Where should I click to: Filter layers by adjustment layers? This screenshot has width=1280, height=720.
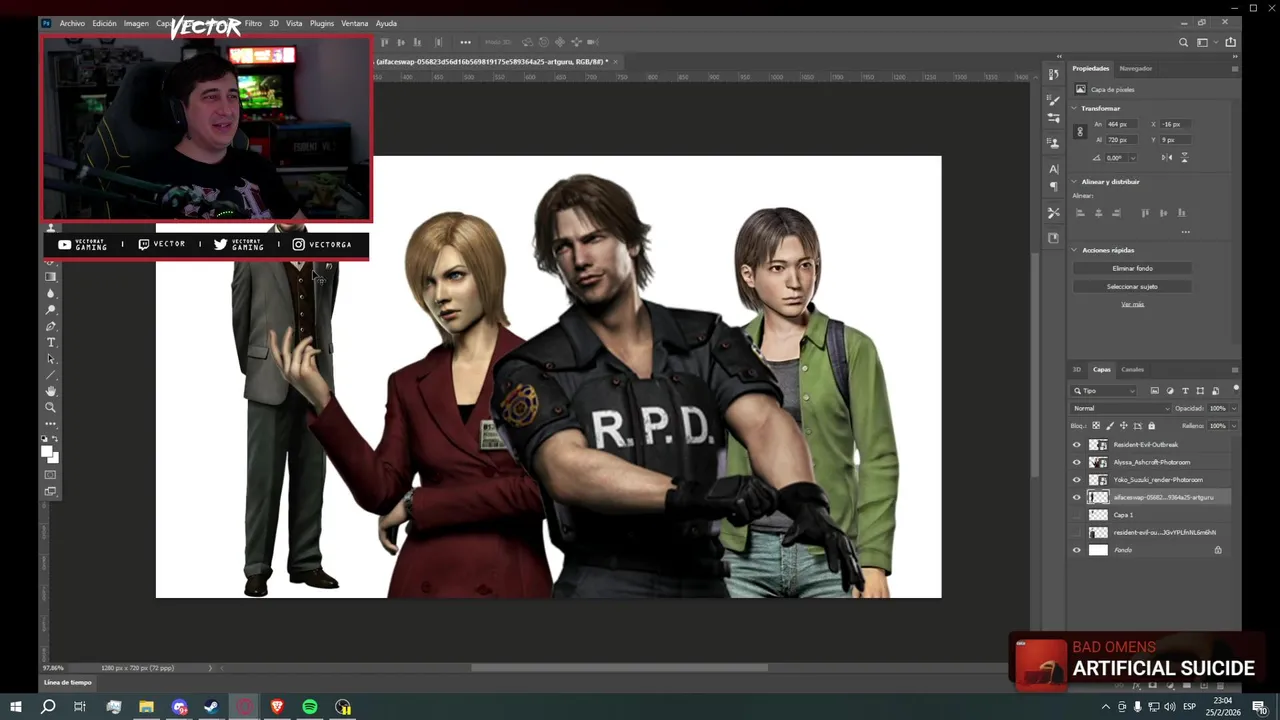1170,391
